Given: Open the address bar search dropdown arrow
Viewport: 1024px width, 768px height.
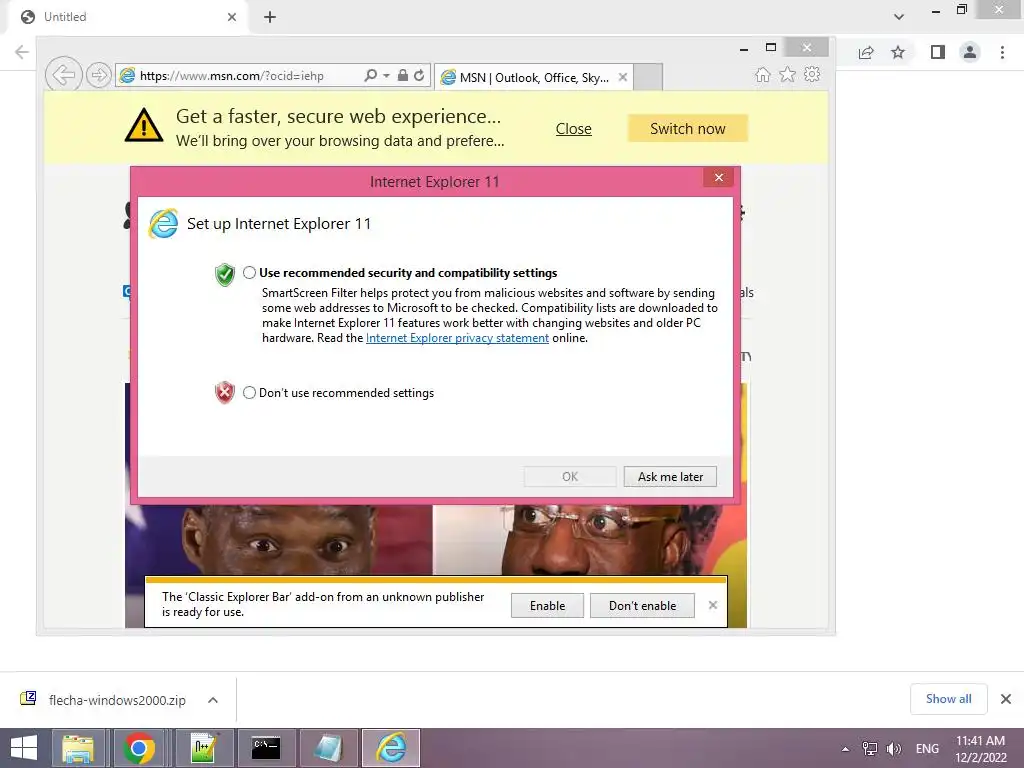Looking at the screenshot, I should pyautogui.click(x=387, y=76).
